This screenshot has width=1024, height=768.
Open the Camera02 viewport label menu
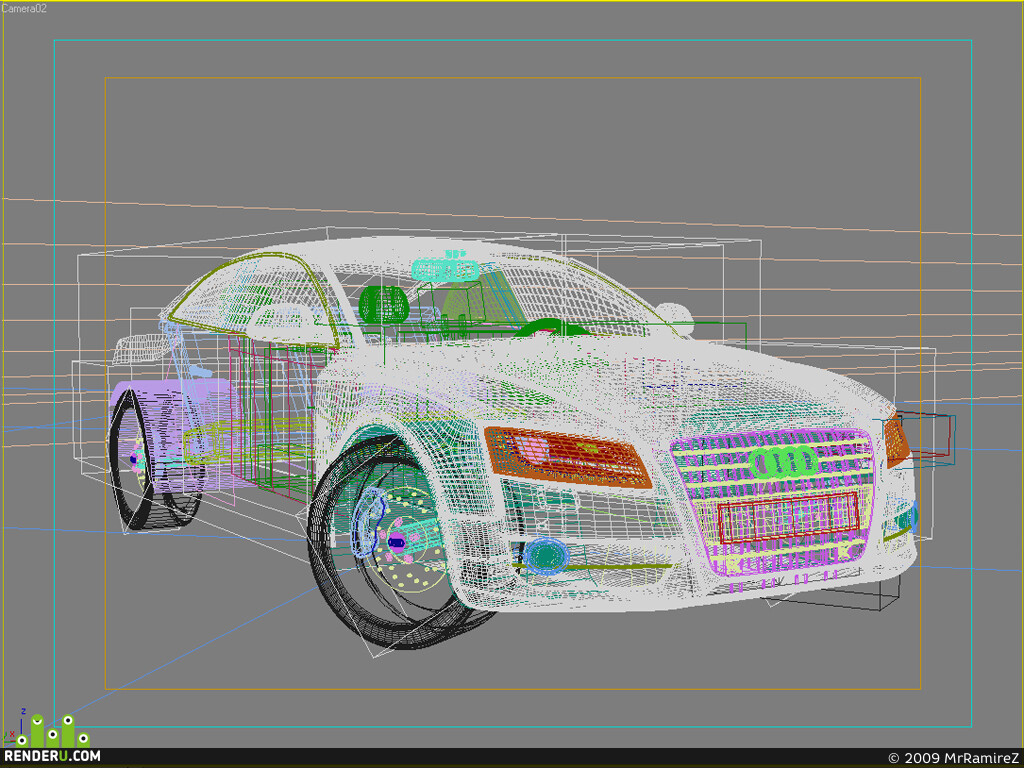click(24, 8)
